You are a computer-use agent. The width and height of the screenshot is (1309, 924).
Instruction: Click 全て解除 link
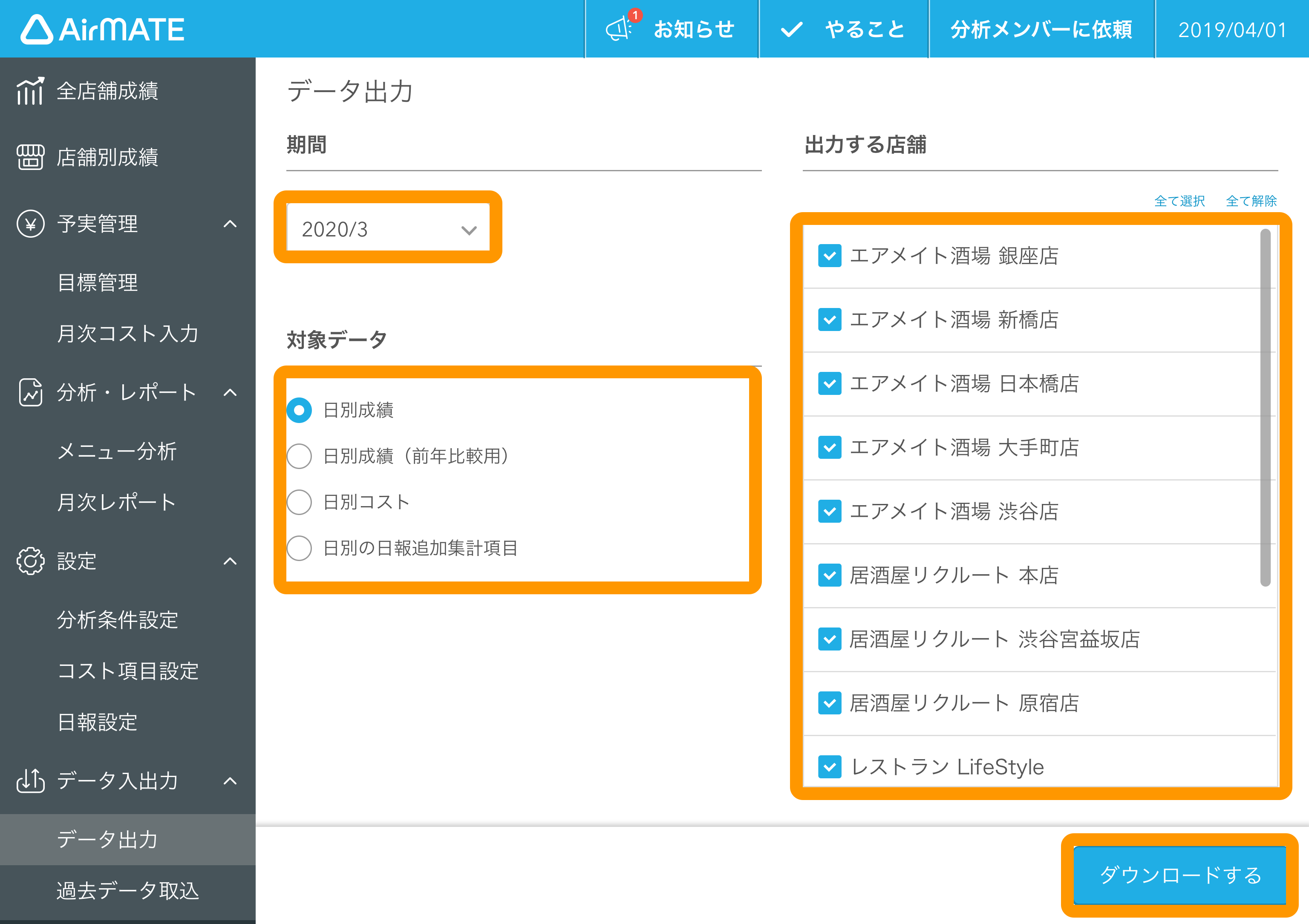click(1251, 201)
